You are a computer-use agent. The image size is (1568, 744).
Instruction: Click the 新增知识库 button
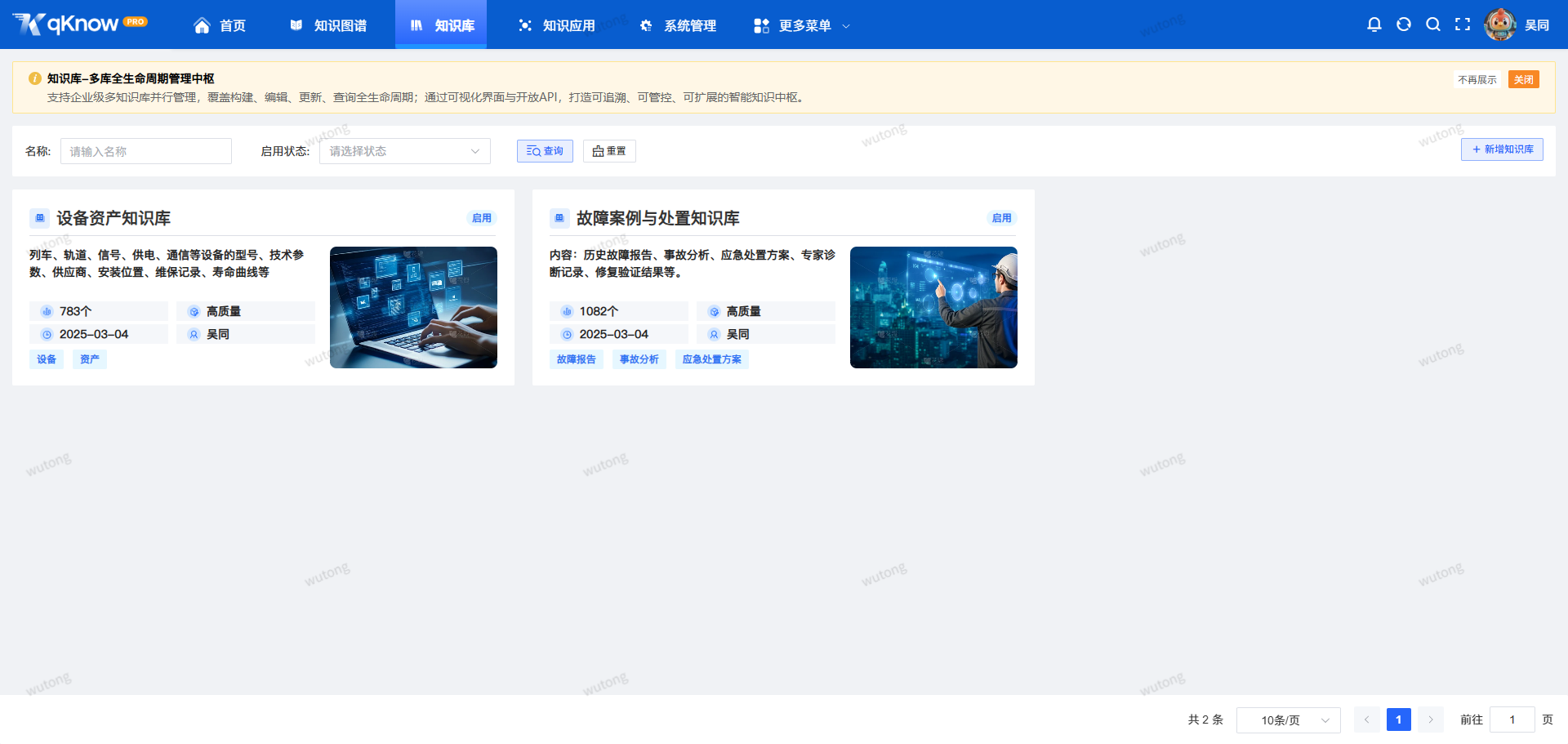click(1501, 149)
